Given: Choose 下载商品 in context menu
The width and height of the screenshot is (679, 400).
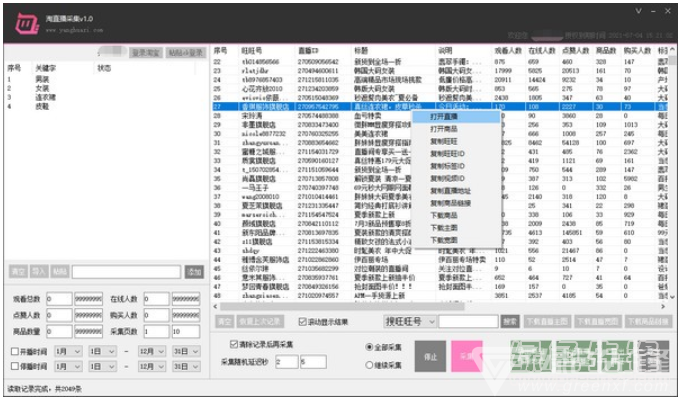Looking at the screenshot, I should tap(456, 215).
